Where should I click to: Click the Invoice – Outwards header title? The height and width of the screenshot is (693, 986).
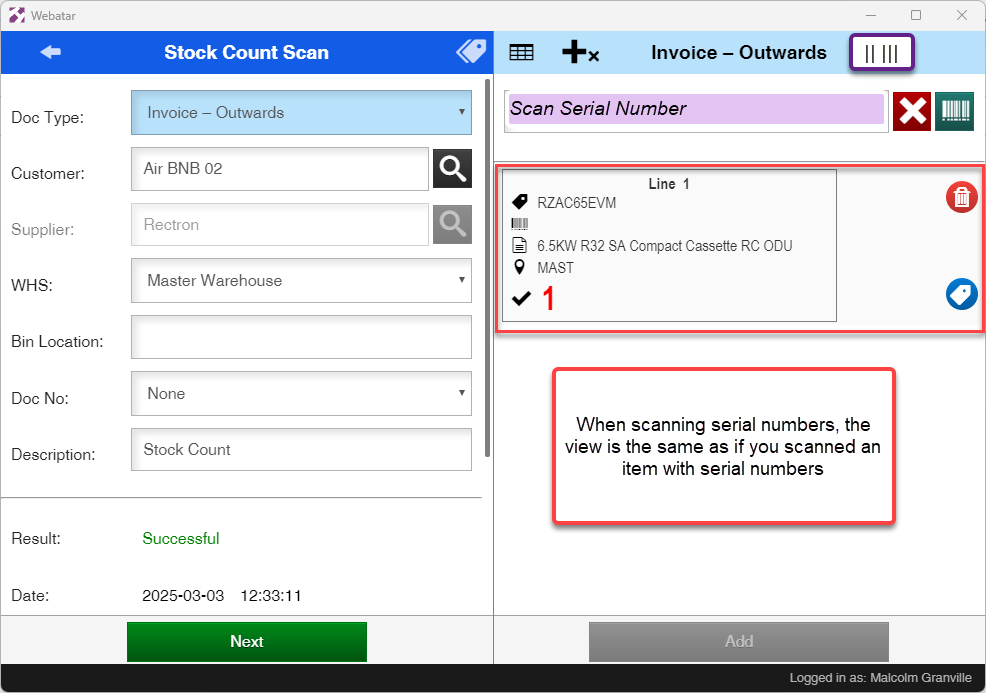tap(738, 52)
